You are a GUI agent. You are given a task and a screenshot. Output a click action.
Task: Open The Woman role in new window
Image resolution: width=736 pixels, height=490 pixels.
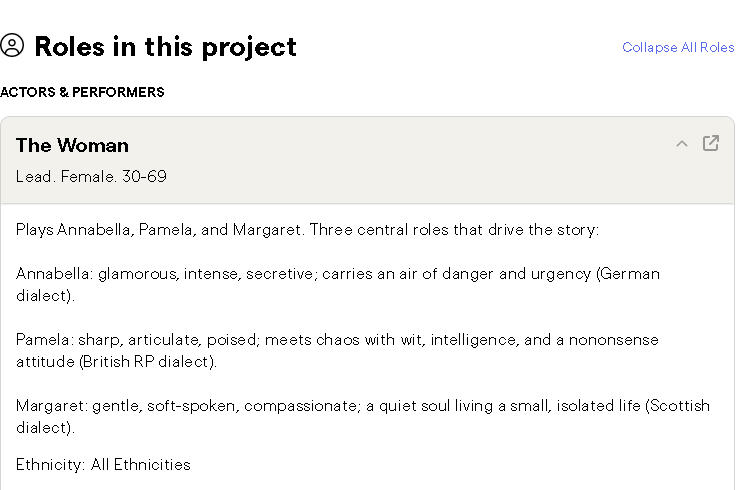click(711, 143)
